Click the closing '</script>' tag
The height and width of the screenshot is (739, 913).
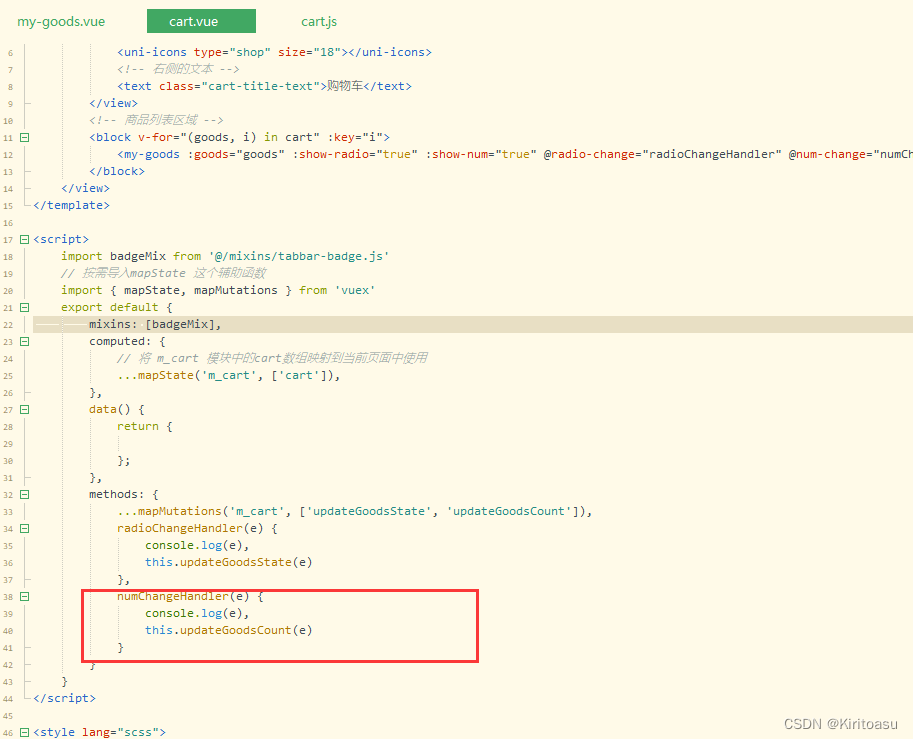coord(65,698)
